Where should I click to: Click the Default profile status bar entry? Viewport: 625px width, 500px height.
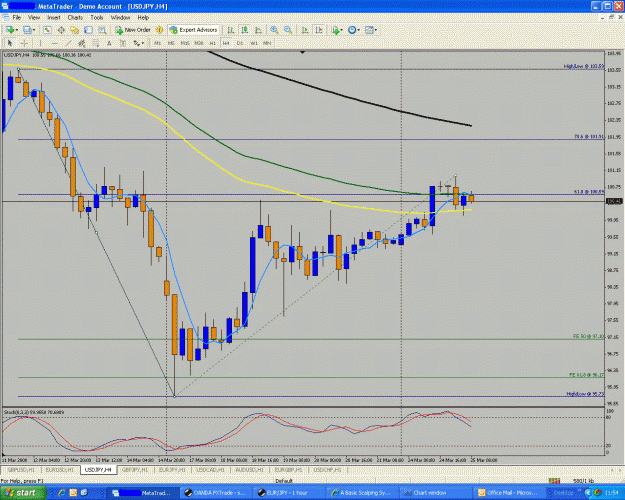(283, 481)
